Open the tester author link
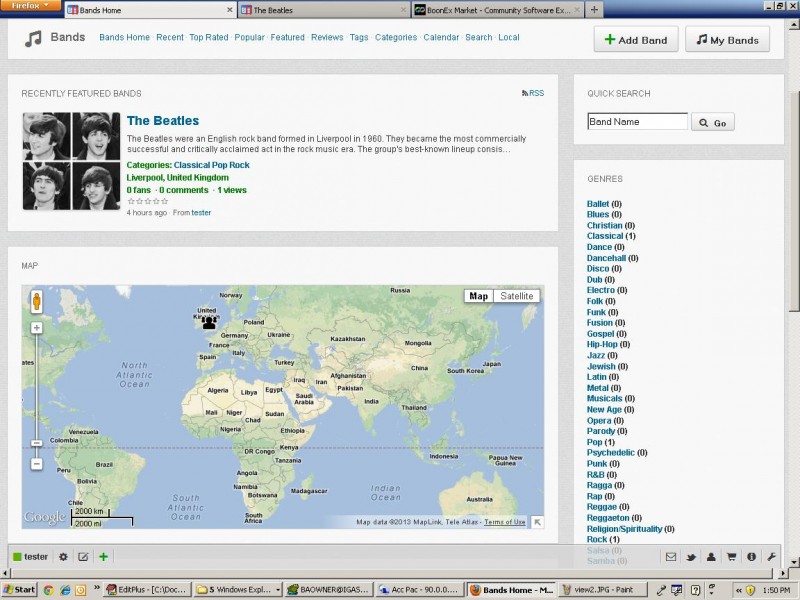 [201, 213]
